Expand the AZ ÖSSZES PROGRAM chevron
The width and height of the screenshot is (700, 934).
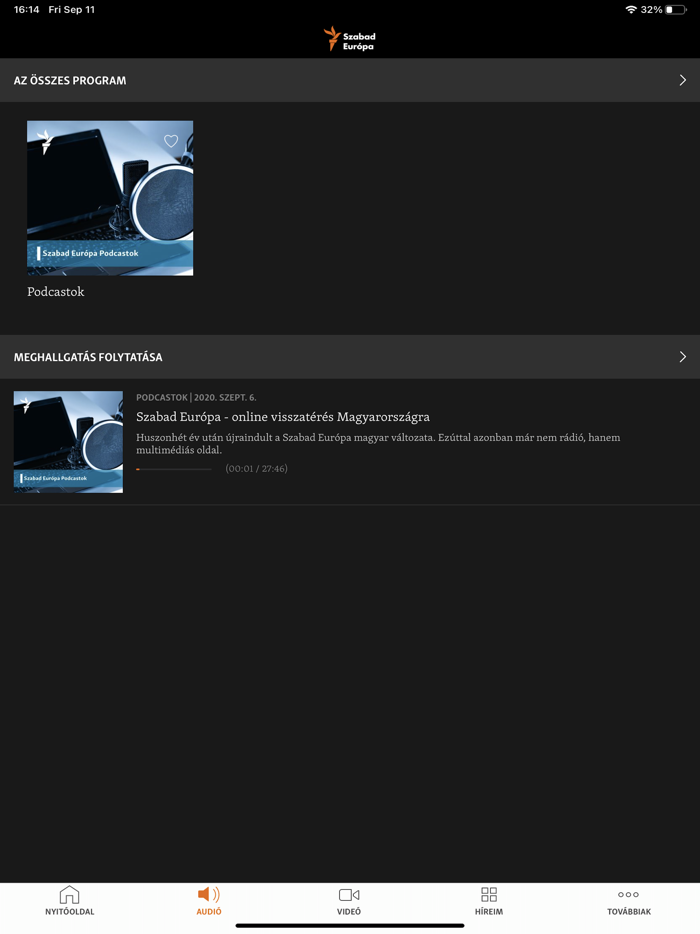click(683, 80)
